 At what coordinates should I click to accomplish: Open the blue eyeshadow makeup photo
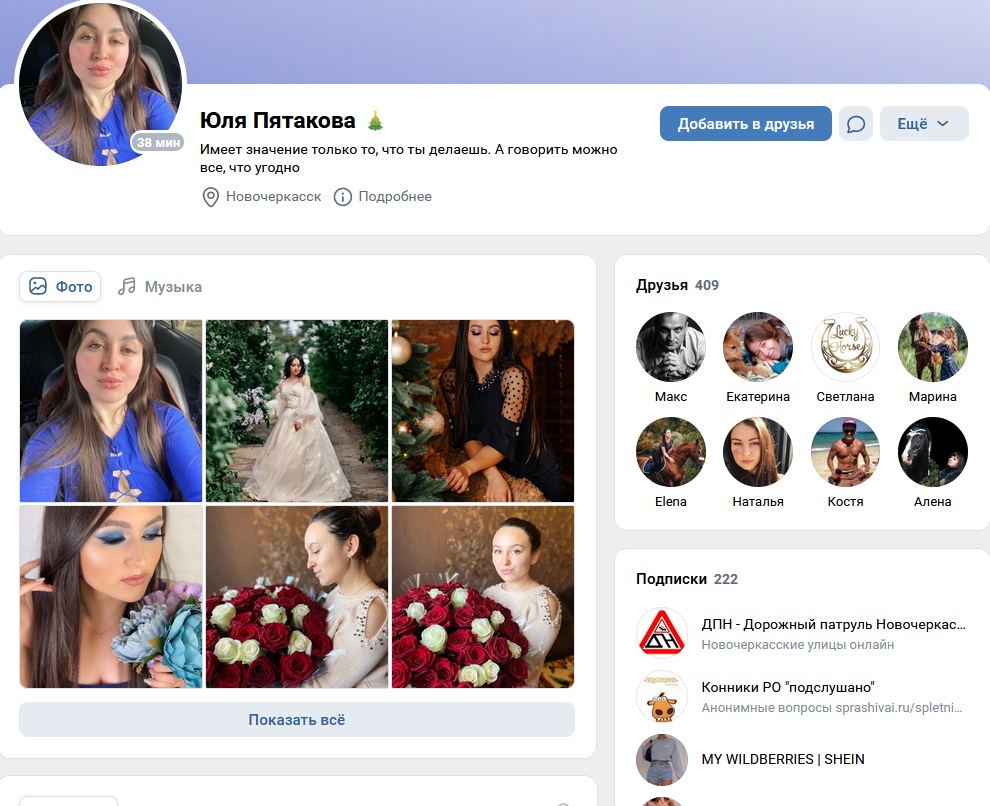coord(111,596)
